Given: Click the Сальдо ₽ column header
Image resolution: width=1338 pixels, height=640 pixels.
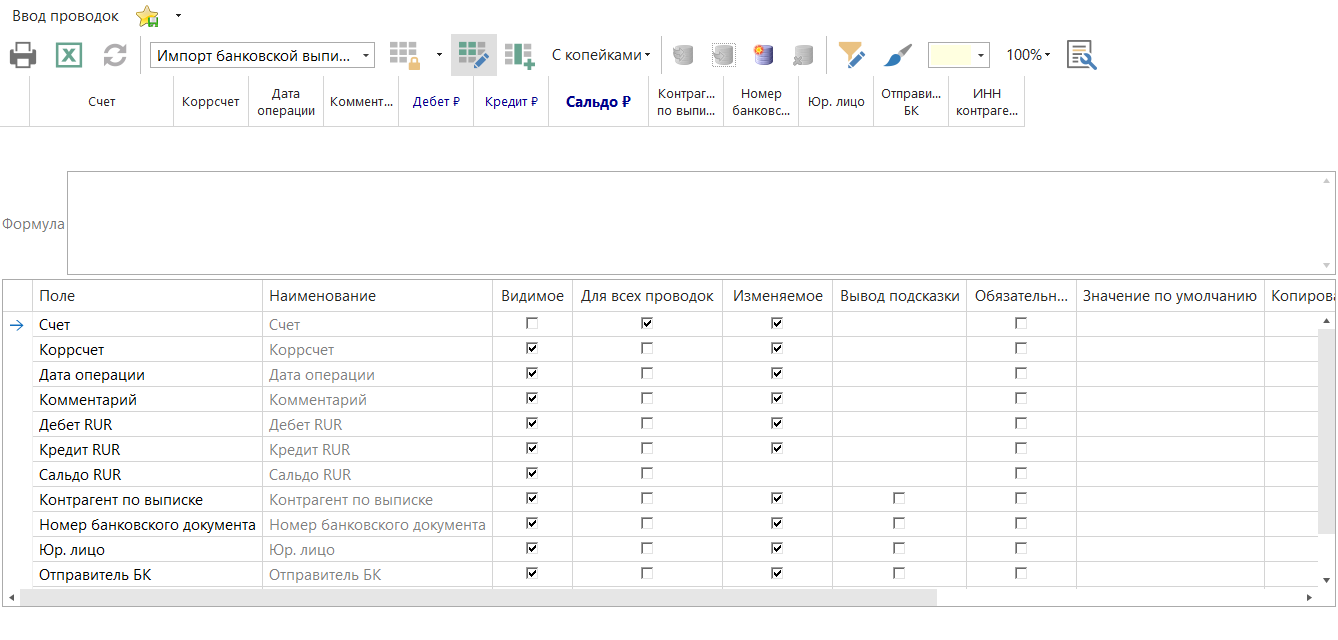Looking at the screenshot, I should tap(598, 102).
